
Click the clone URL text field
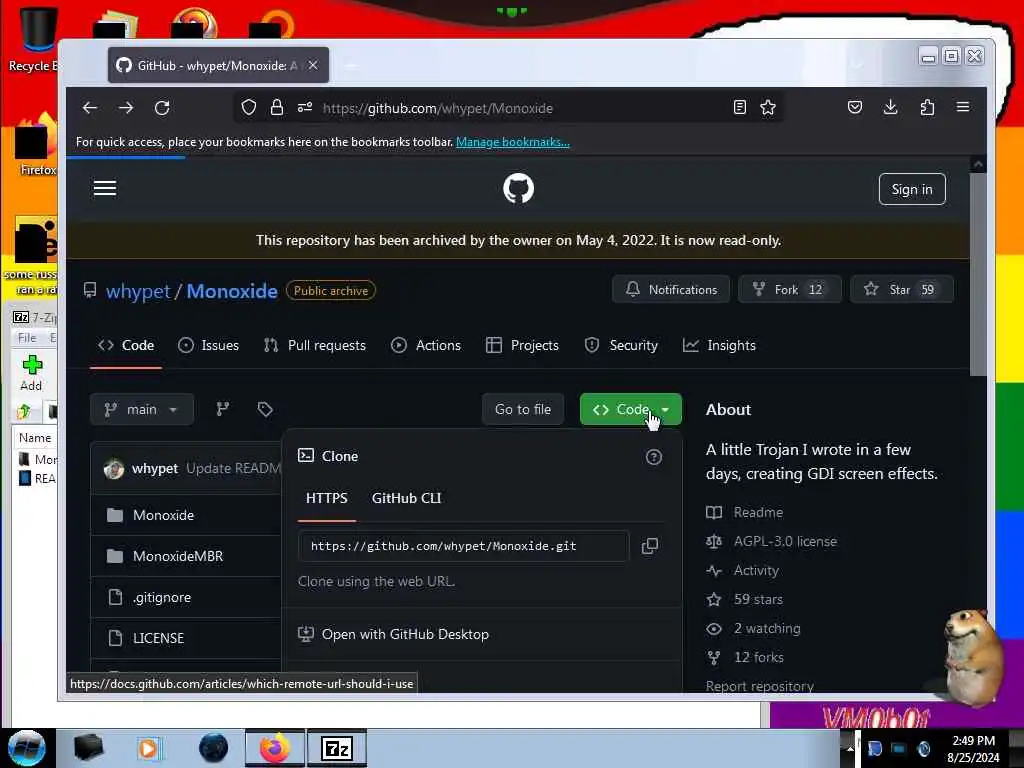pos(463,546)
